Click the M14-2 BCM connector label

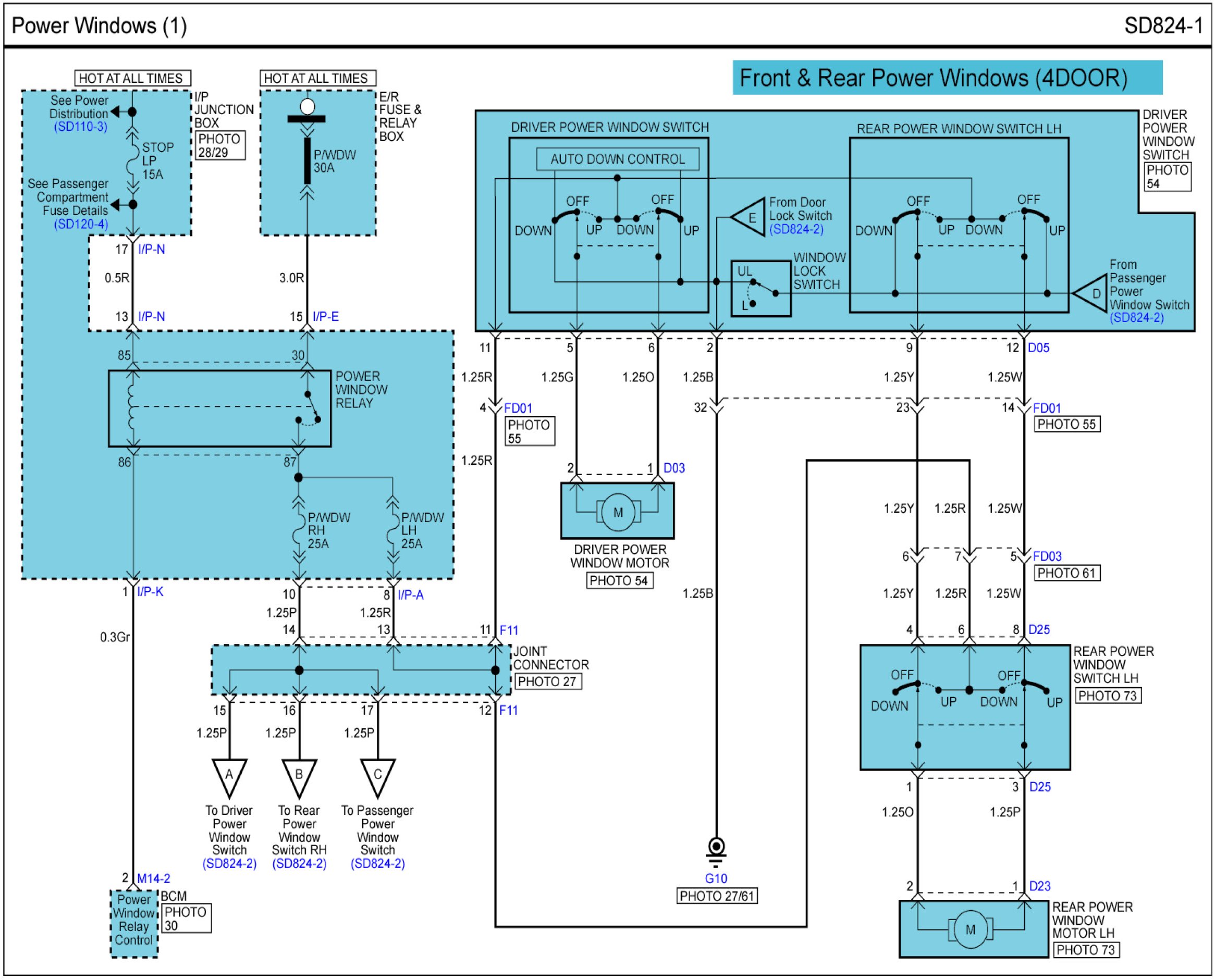(x=153, y=878)
